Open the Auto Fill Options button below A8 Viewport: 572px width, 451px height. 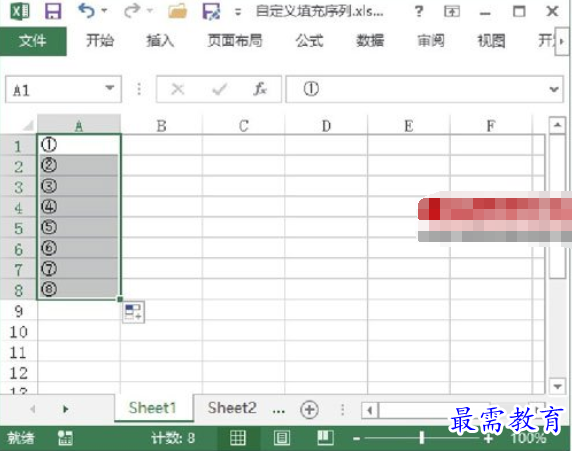click(133, 312)
